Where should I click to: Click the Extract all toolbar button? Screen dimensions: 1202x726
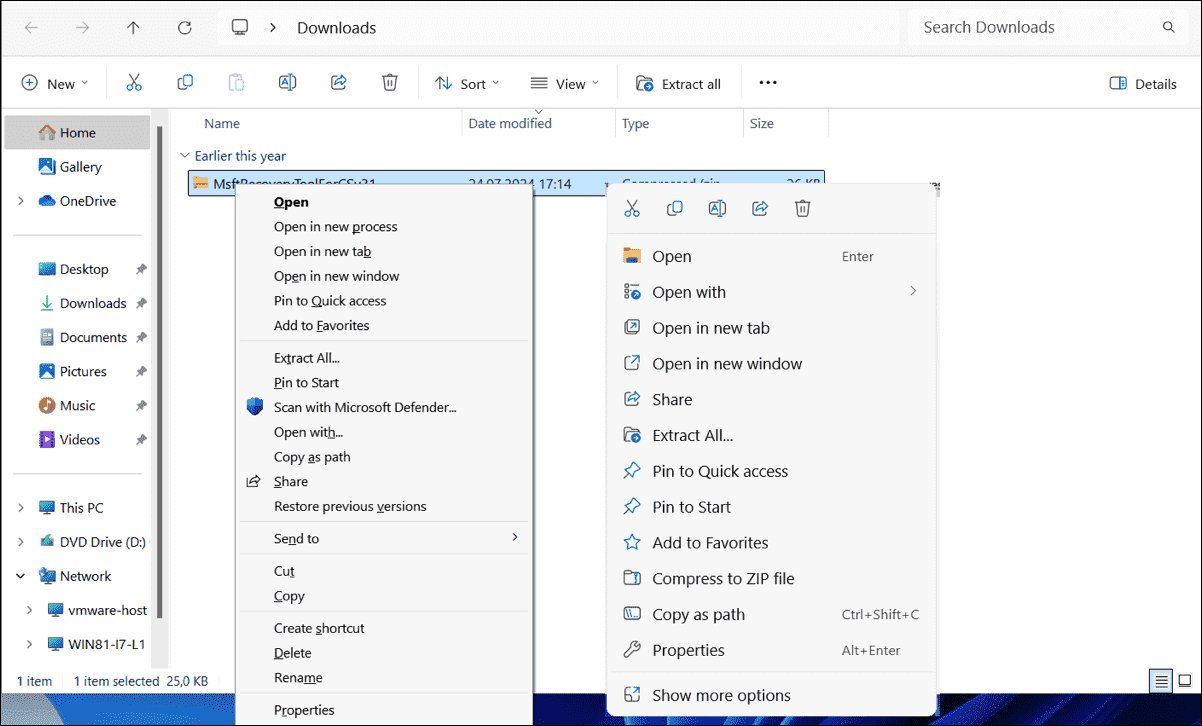(x=678, y=84)
